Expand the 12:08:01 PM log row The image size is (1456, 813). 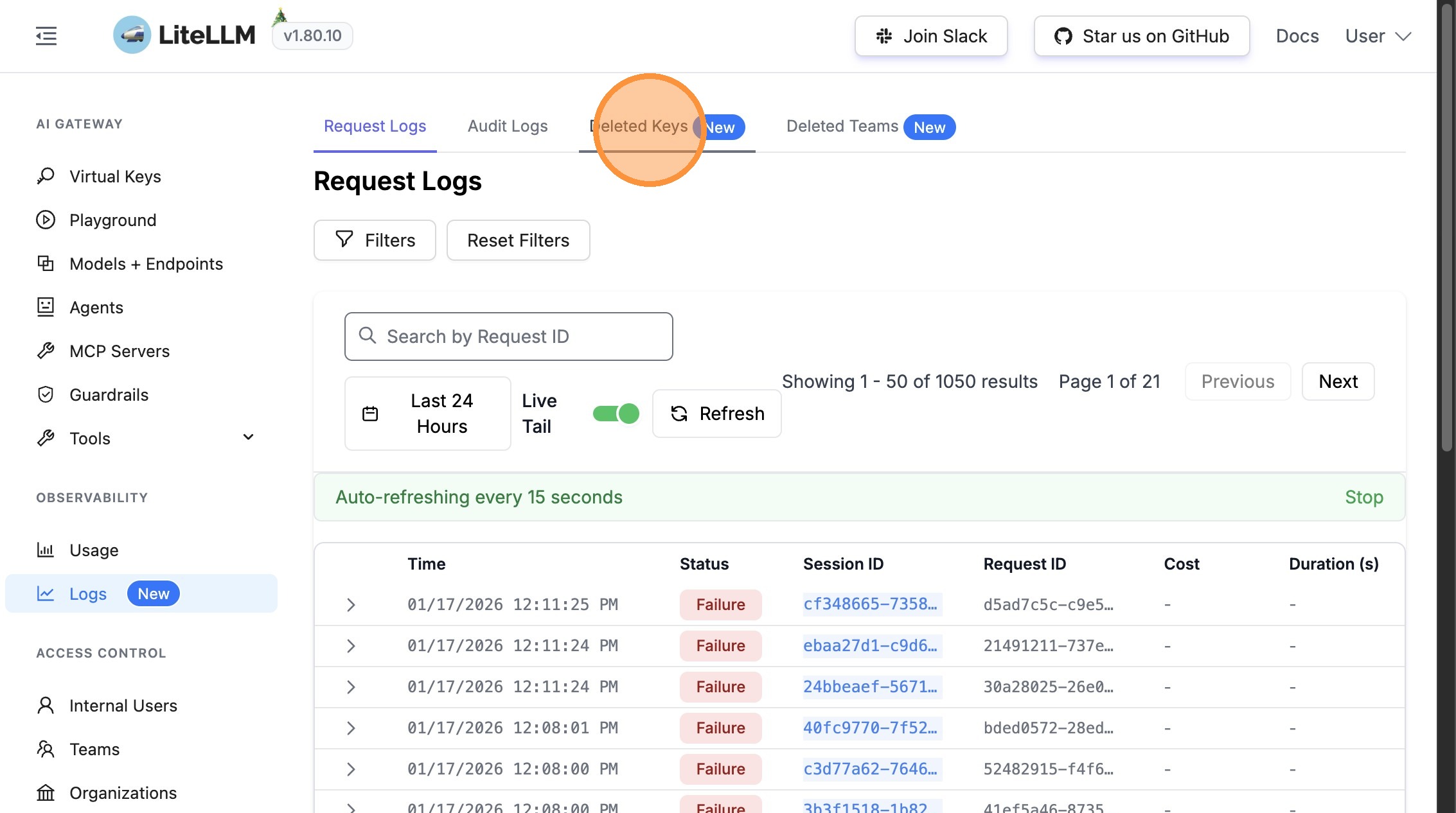pyautogui.click(x=351, y=728)
